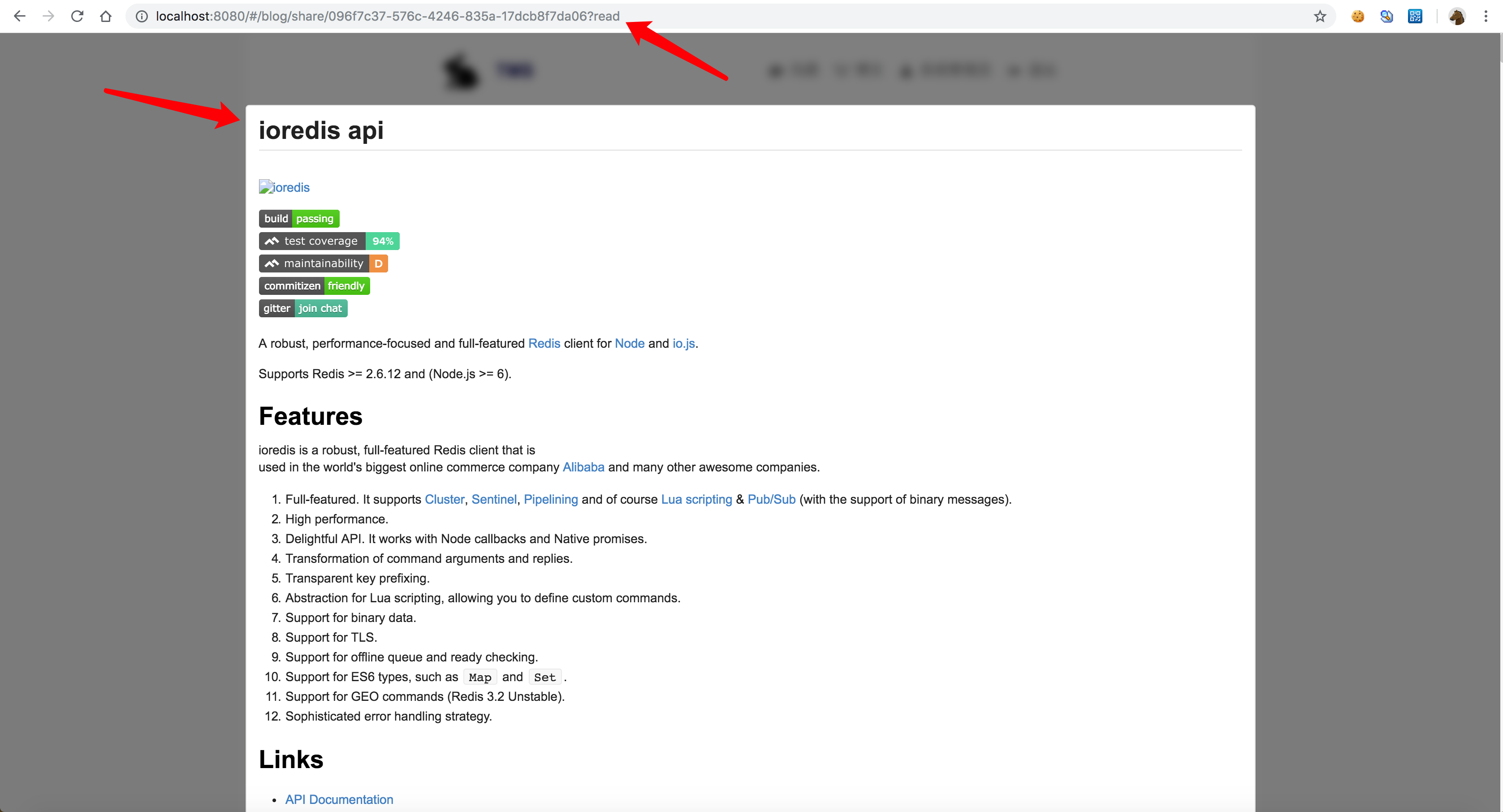Follow the Node link

630,344
